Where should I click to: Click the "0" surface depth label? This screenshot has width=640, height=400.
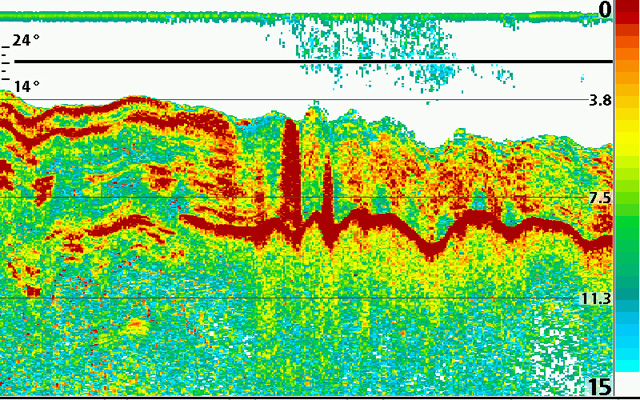[605, 10]
